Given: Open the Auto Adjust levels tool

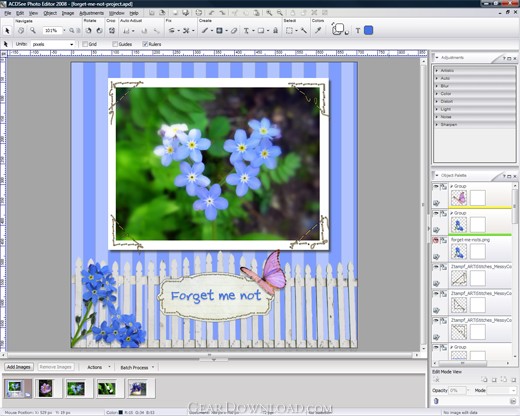Looking at the screenshot, I should click(x=126, y=31).
